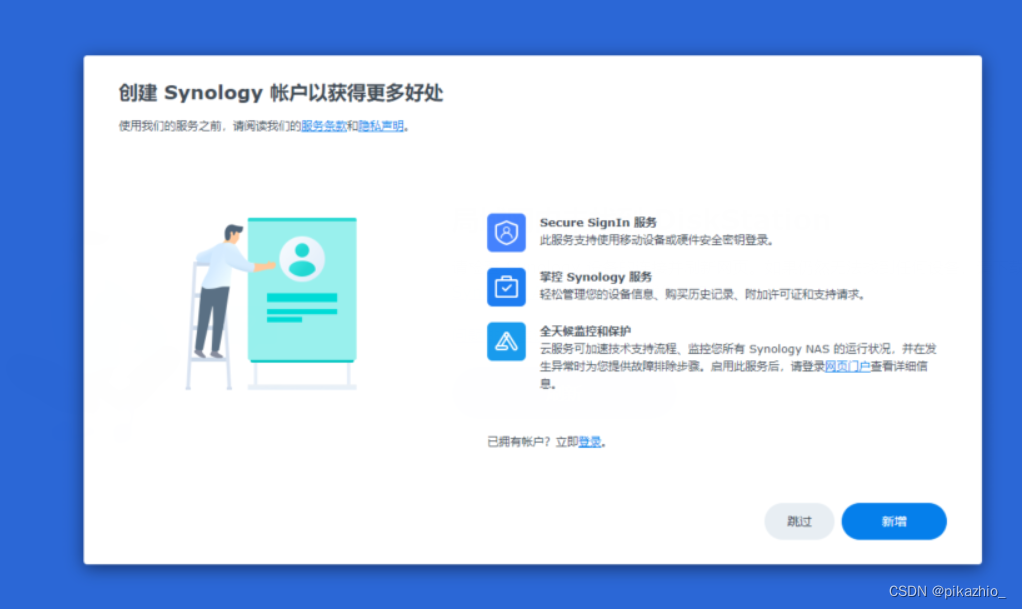Click the Secure SignIn 服务 title text
Image resolution: width=1022 pixels, height=609 pixels.
click(x=598, y=222)
